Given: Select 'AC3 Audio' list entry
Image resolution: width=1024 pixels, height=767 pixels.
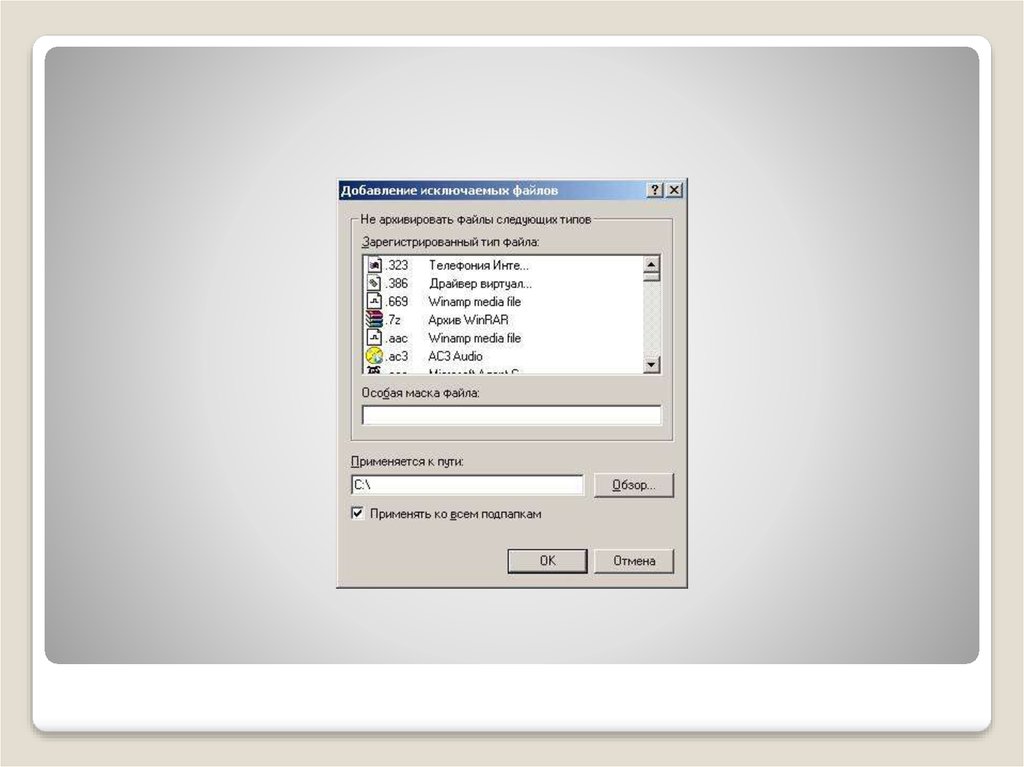Looking at the screenshot, I should [x=455, y=356].
